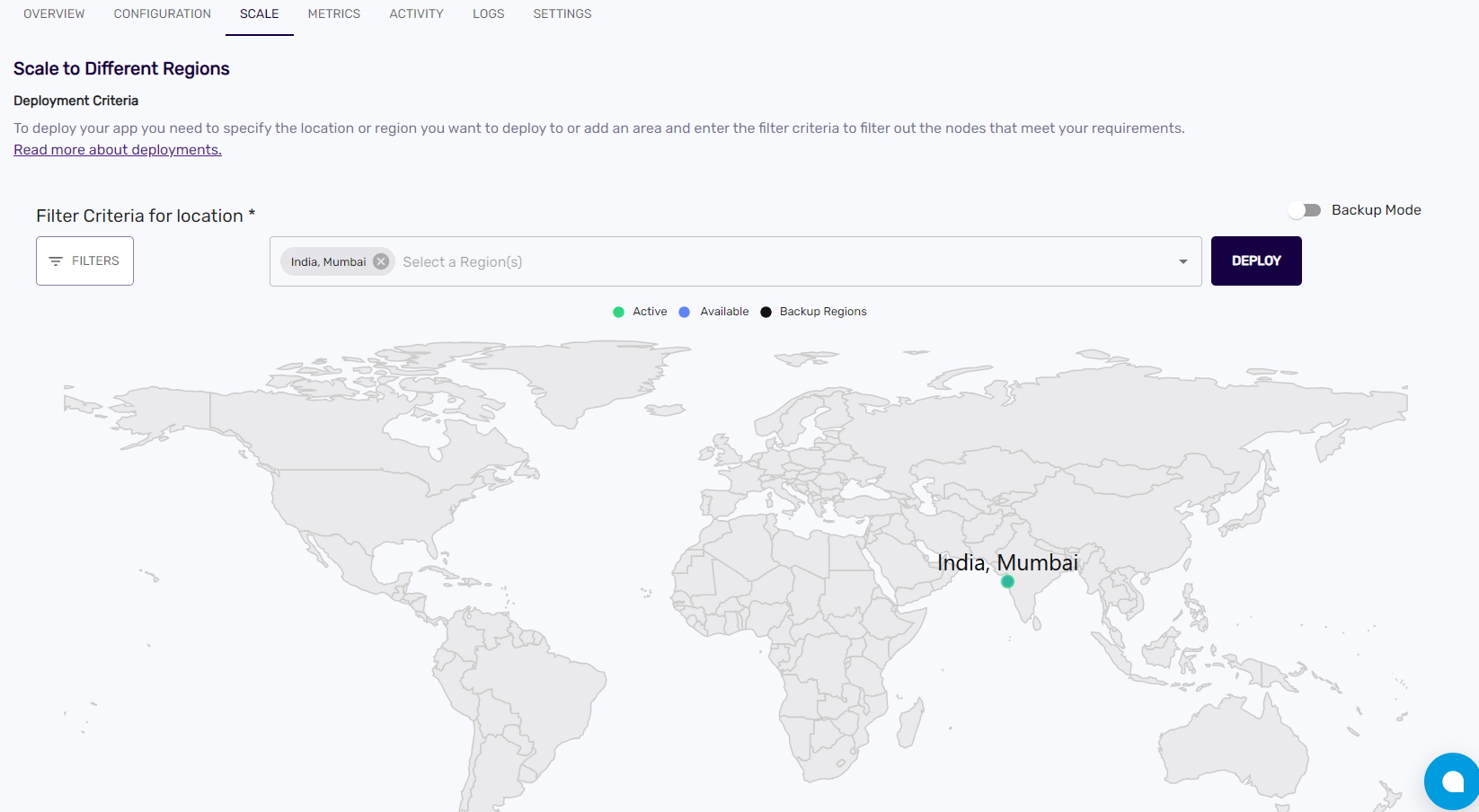Remove the India, Mumbai region chip

click(x=381, y=261)
